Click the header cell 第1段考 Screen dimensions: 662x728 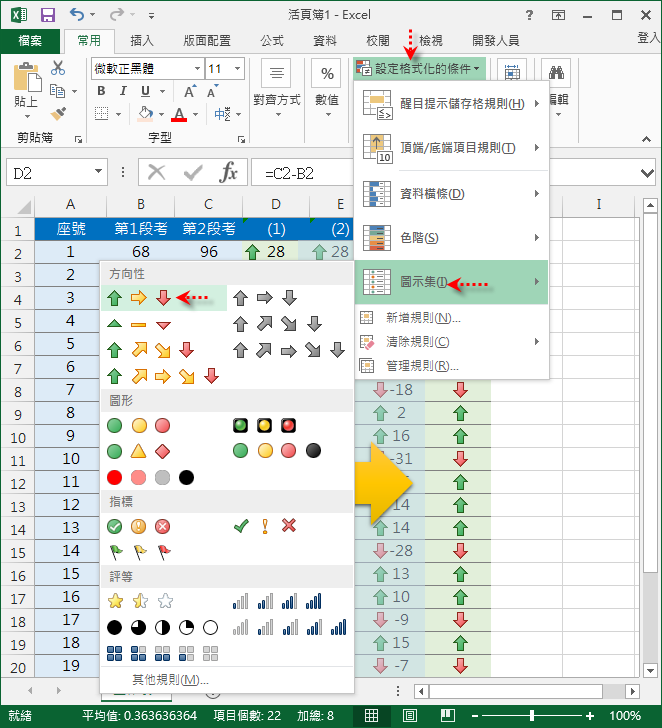tap(141, 229)
